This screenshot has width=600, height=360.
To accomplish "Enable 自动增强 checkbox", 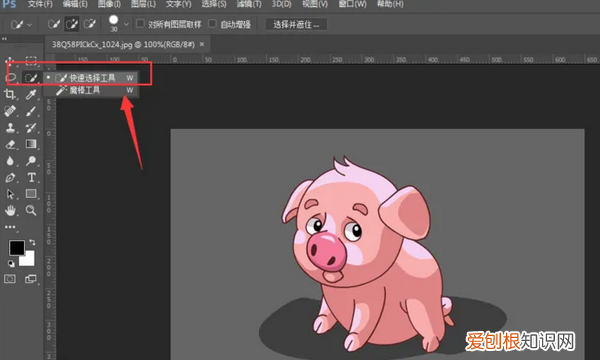I will click(x=212, y=24).
